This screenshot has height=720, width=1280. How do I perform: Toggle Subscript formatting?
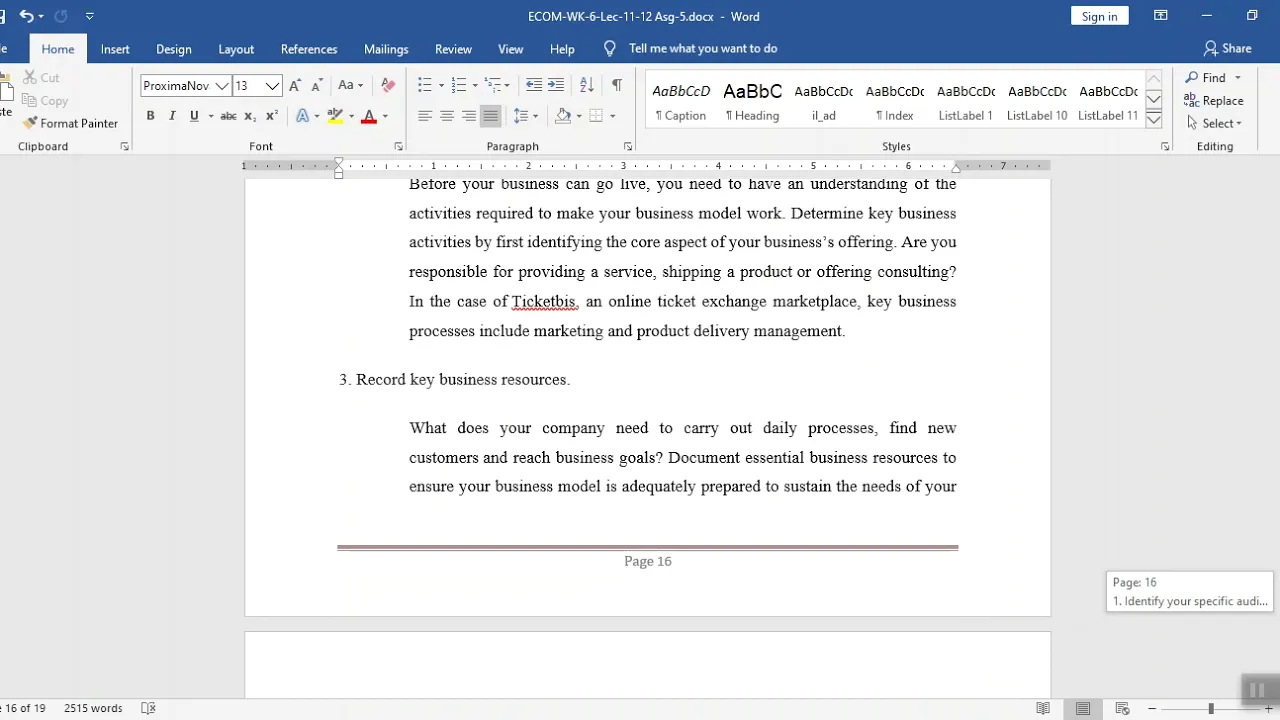251,116
